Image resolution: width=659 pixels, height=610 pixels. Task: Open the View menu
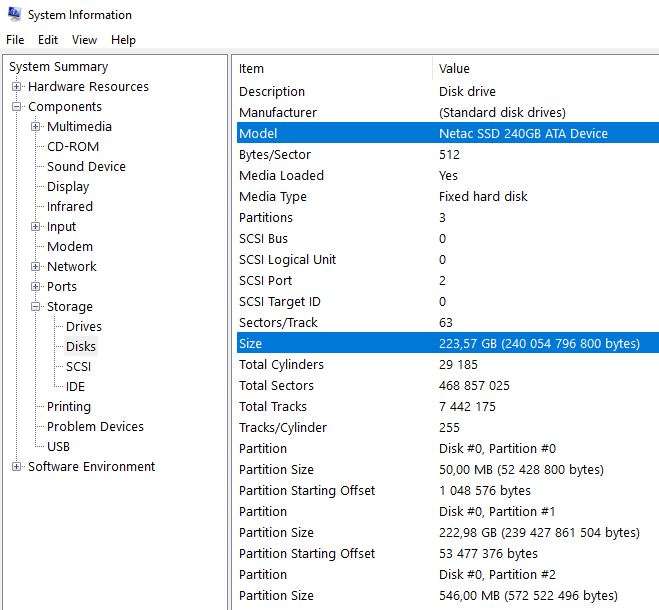84,40
